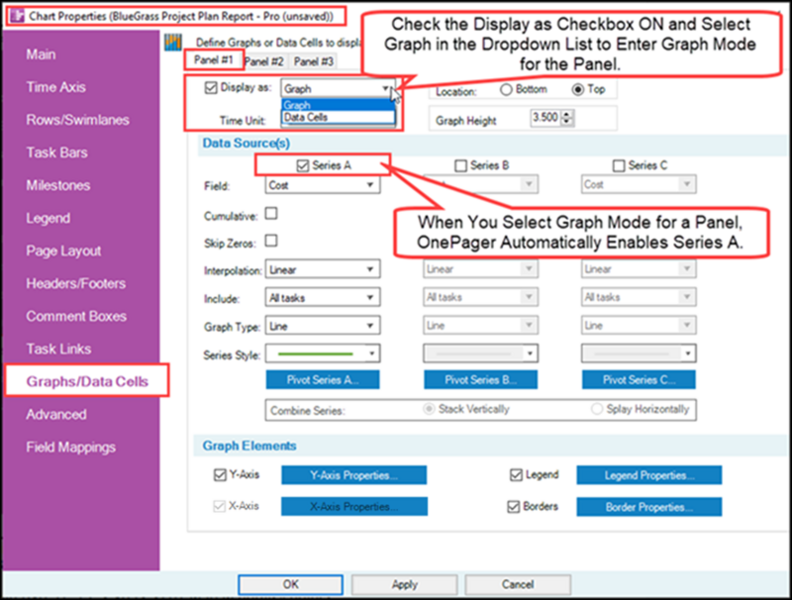Choose Graph in the dropdown list

(x=338, y=105)
